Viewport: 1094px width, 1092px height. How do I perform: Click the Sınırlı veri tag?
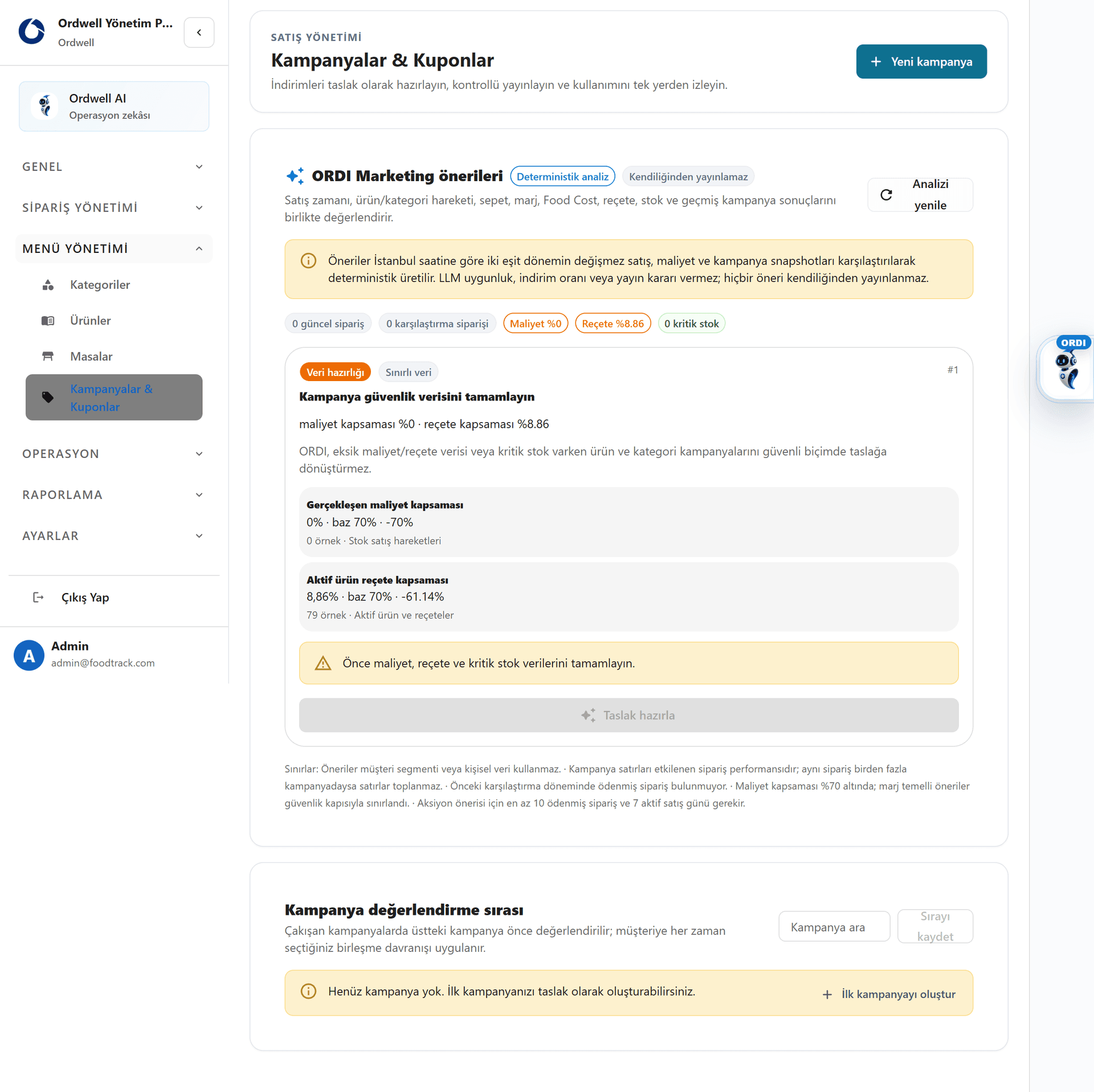(409, 373)
